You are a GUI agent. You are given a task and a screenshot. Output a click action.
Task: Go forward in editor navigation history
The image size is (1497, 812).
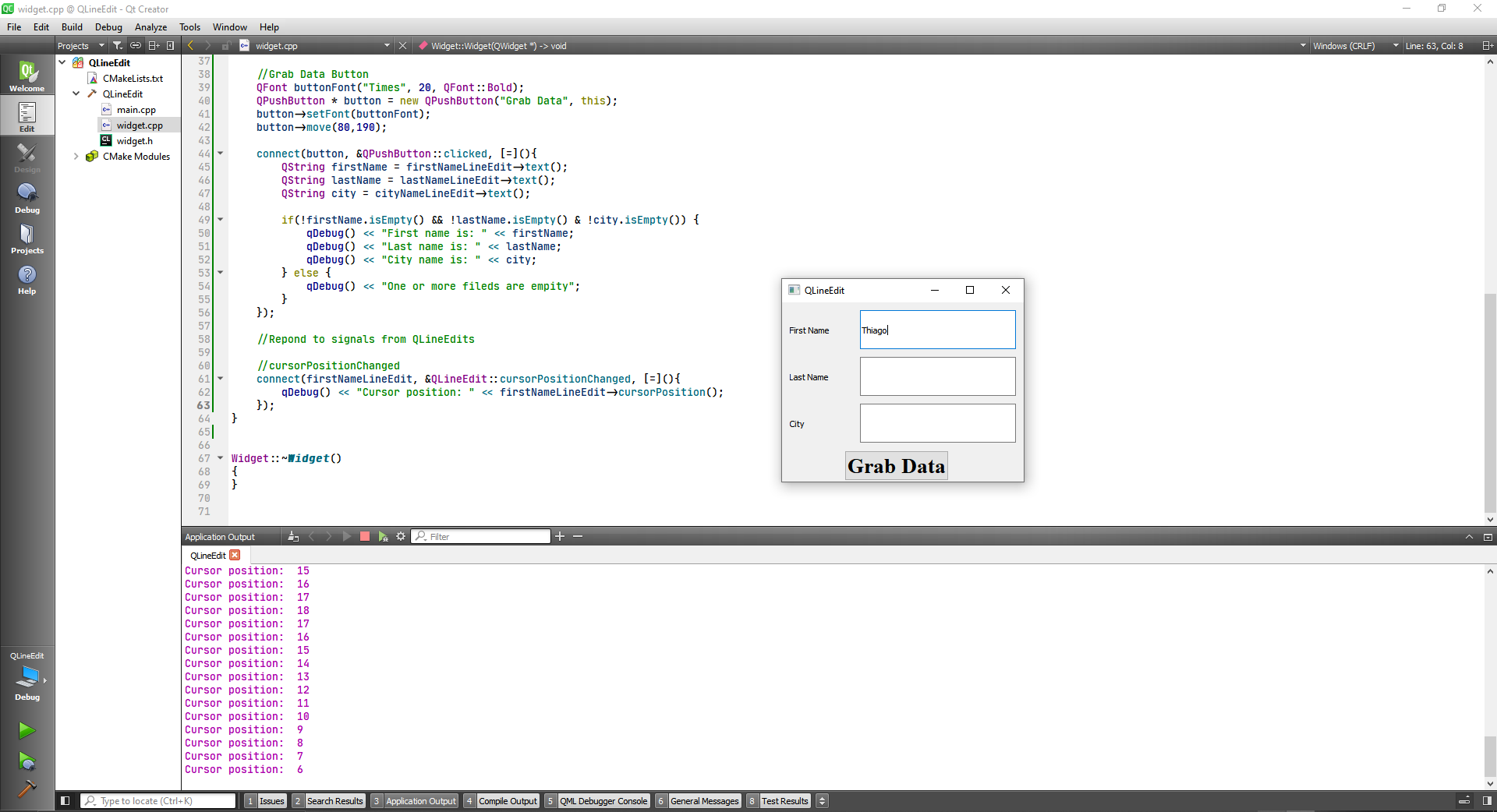point(208,45)
